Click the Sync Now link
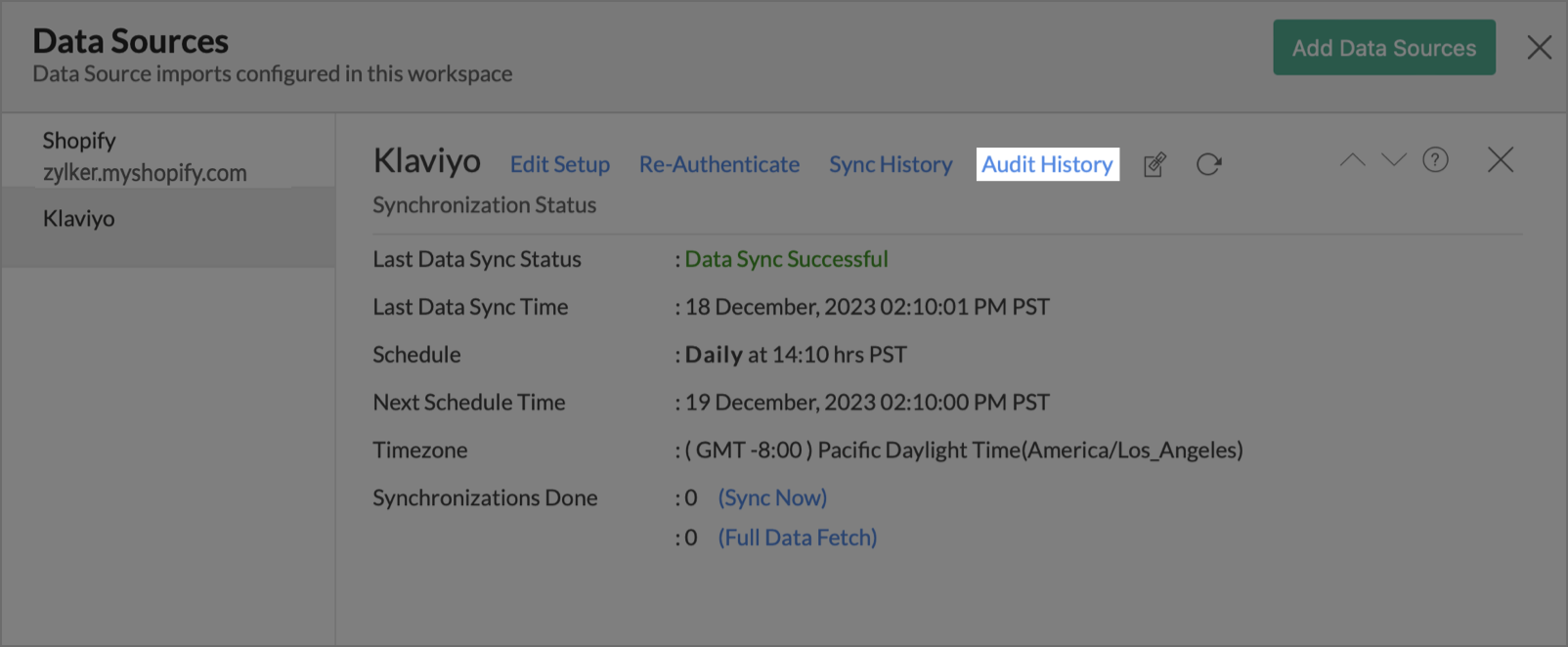 772,497
